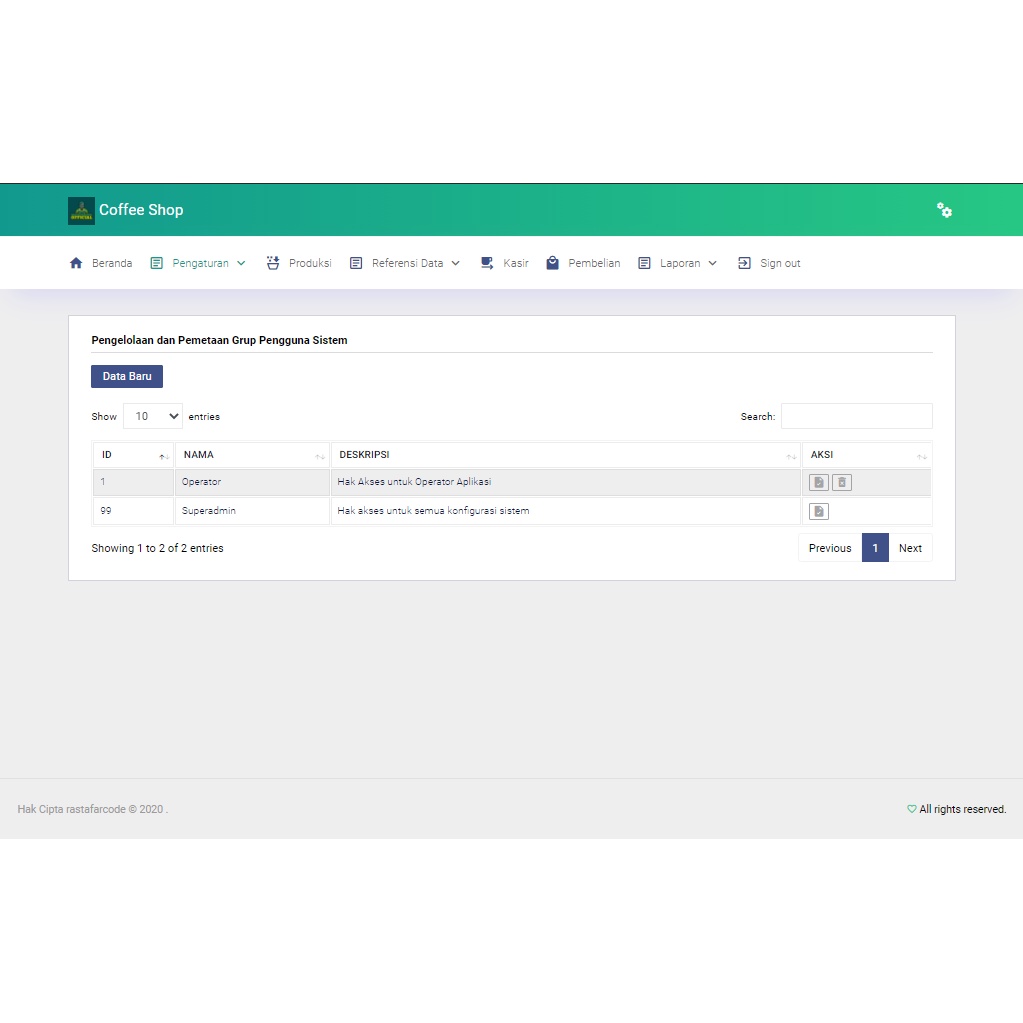This screenshot has height=1023, width=1023.
Task: Expand the Pengaturan menu chevron
Action: click(x=241, y=263)
